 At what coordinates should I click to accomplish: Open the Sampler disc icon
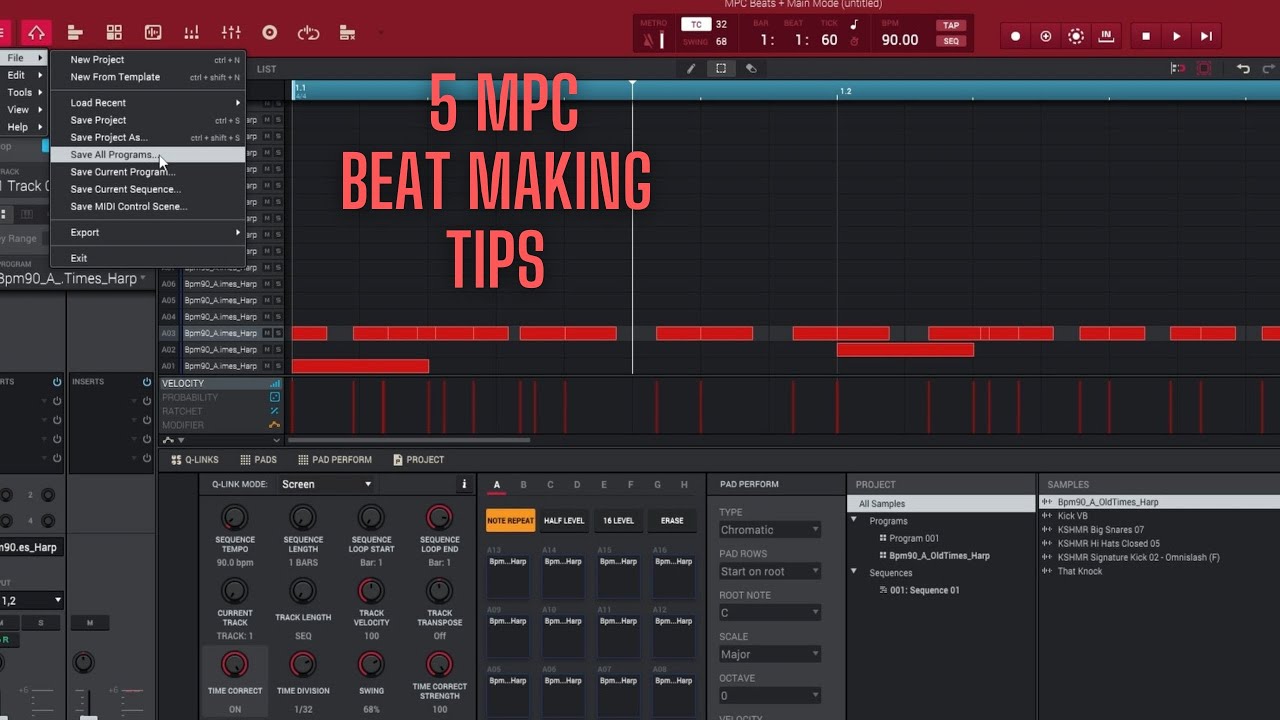point(269,34)
